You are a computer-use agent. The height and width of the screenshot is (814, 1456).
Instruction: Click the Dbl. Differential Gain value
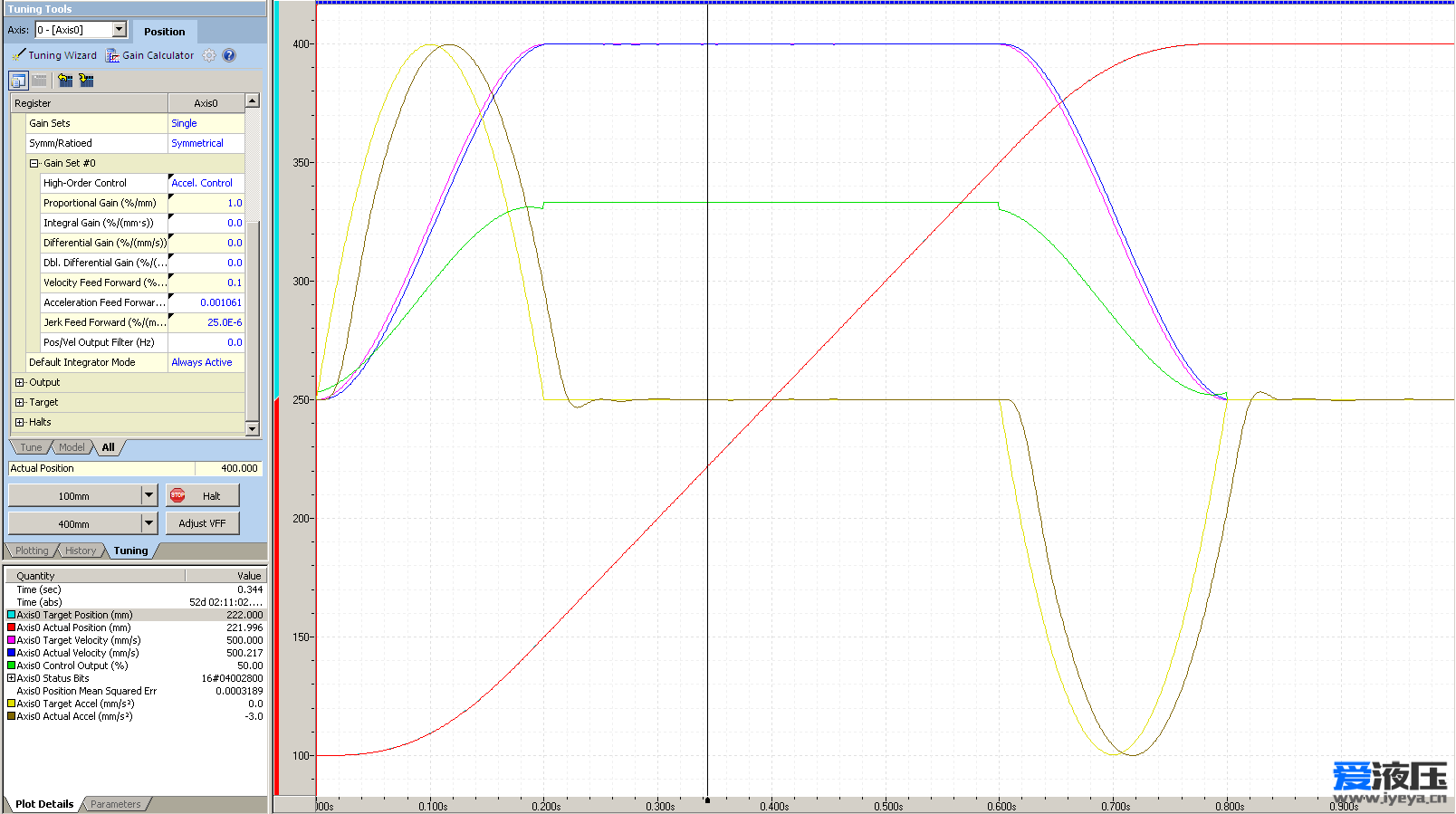pos(206,263)
